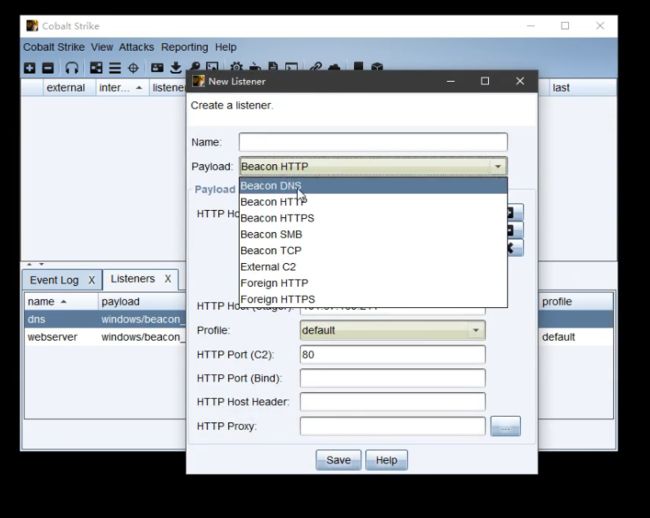Clear HTTP hosts with X button
This screenshot has height=518, width=650.
(x=515, y=248)
